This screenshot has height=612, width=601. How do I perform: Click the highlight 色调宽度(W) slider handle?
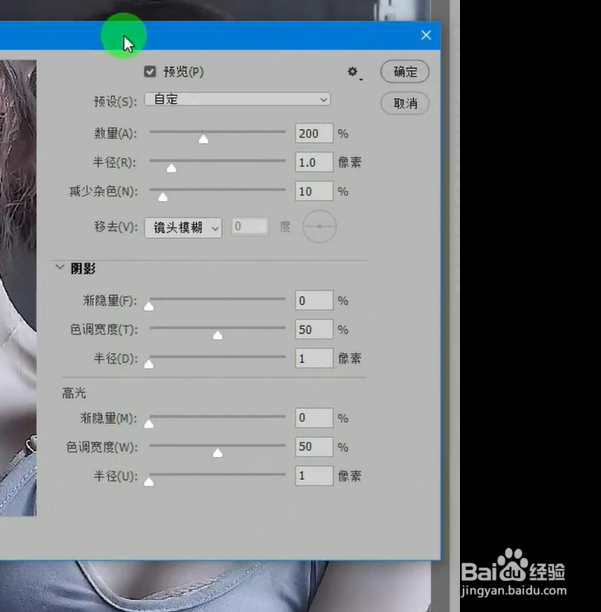point(218,453)
